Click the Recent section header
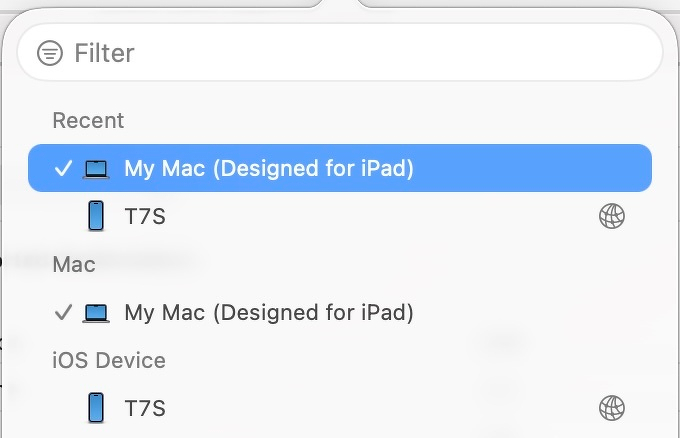The height and width of the screenshot is (438, 680). 88,120
